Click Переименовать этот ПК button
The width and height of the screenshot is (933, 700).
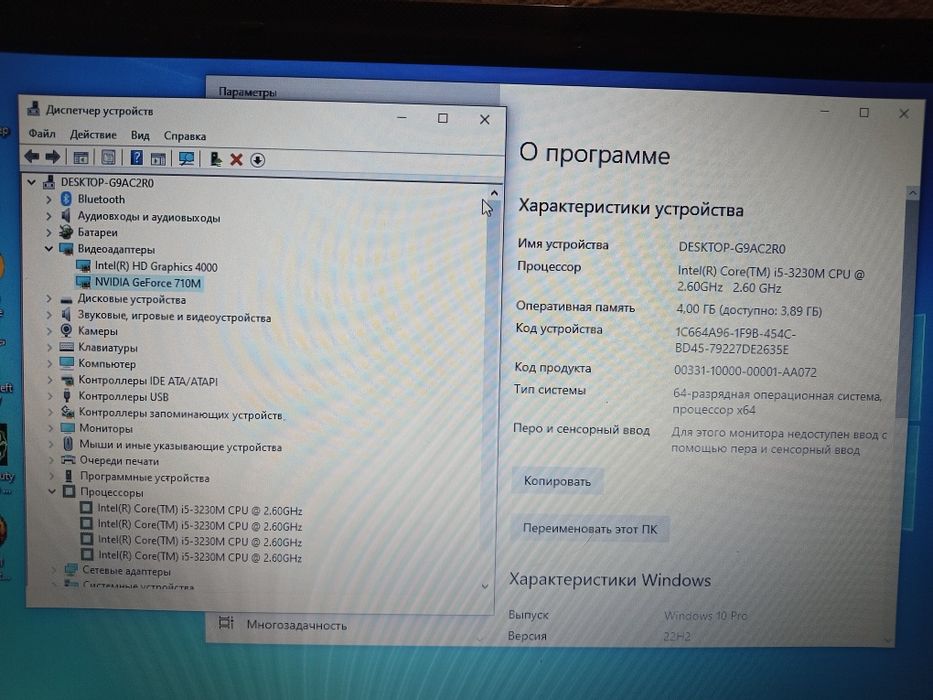pos(590,529)
